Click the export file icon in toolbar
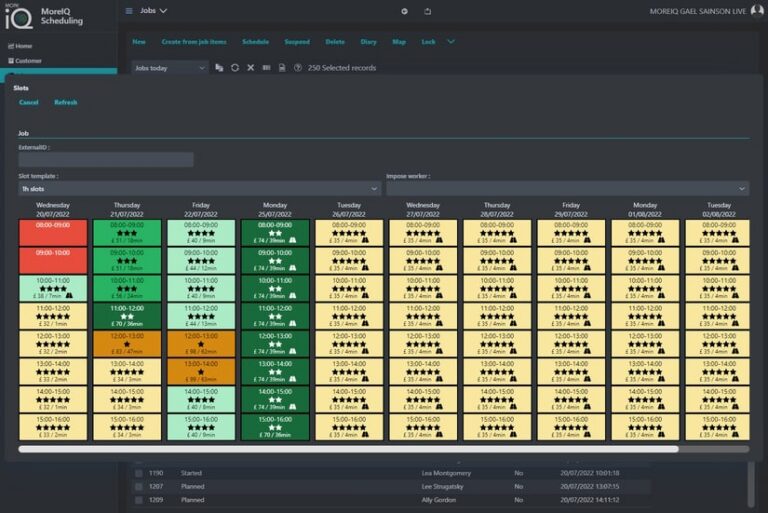The width and height of the screenshot is (768, 513). point(282,68)
